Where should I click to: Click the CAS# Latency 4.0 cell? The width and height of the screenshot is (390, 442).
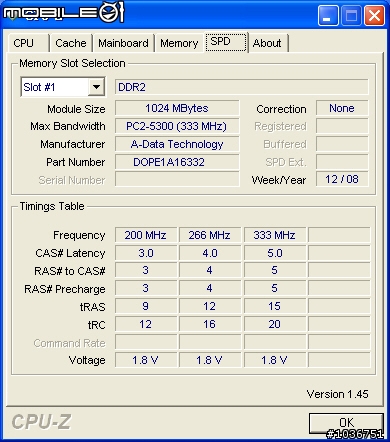pos(210,253)
